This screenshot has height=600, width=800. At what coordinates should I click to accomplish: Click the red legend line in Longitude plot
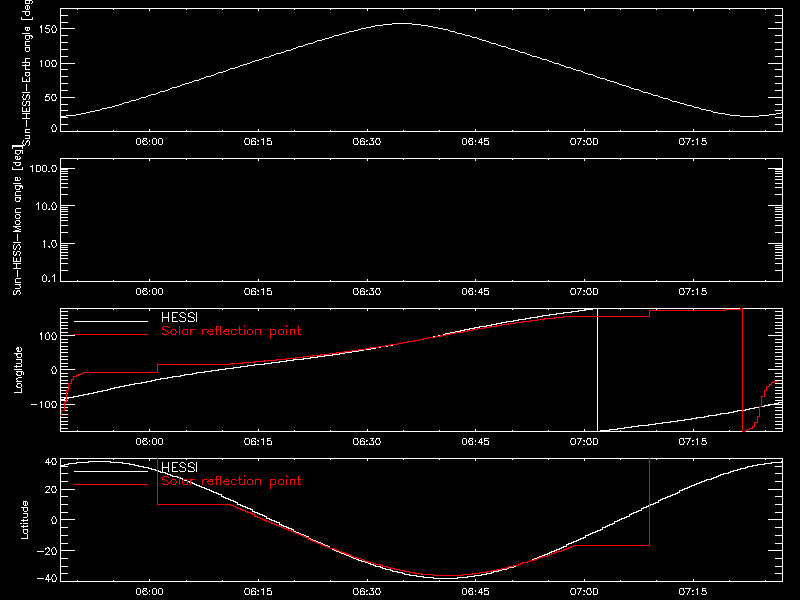pyautogui.click(x=111, y=335)
